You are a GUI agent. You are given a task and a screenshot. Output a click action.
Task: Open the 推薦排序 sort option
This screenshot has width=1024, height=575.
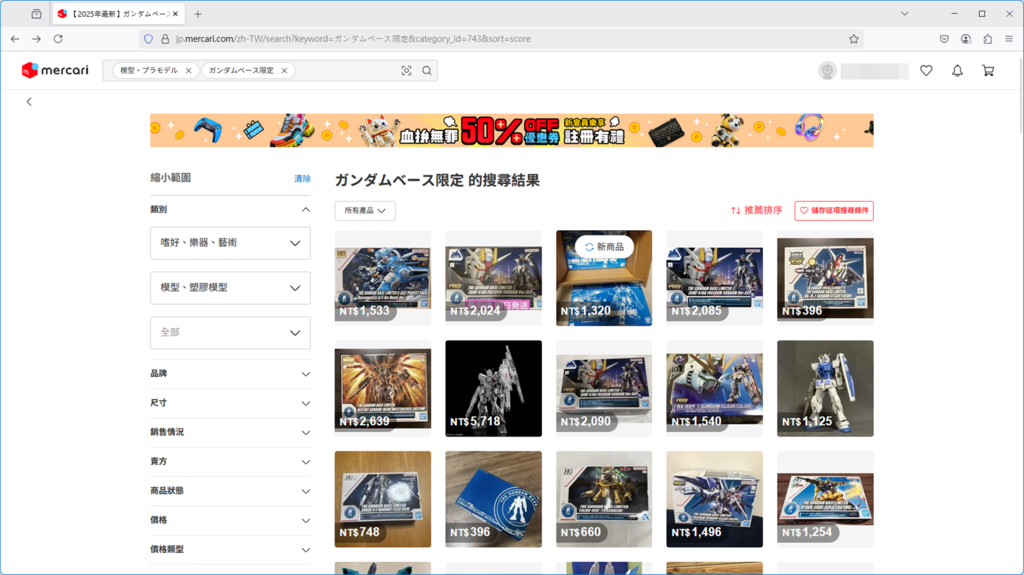click(x=756, y=210)
